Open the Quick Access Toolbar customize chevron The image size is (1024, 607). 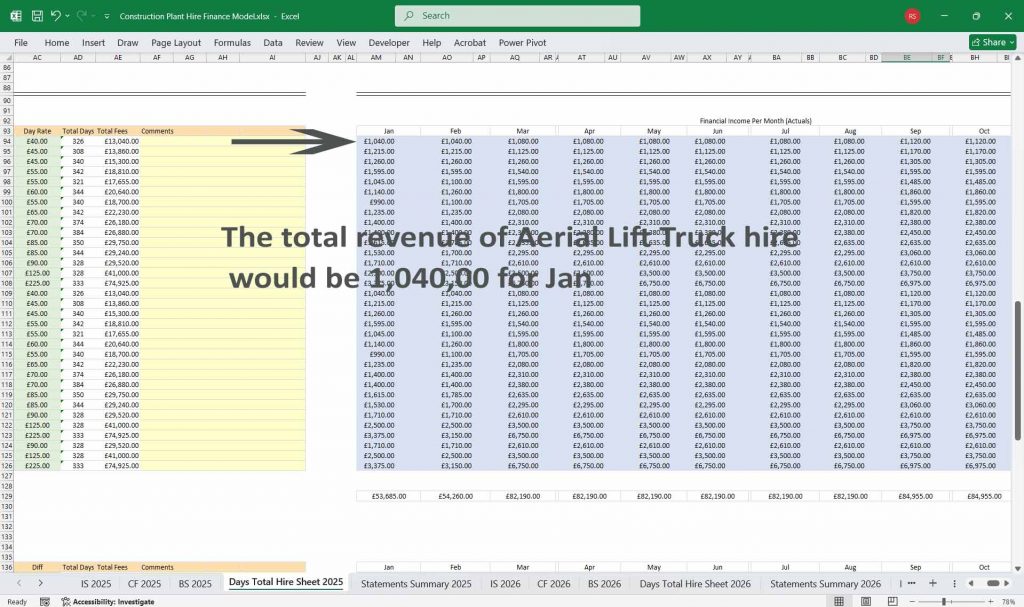pos(106,16)
